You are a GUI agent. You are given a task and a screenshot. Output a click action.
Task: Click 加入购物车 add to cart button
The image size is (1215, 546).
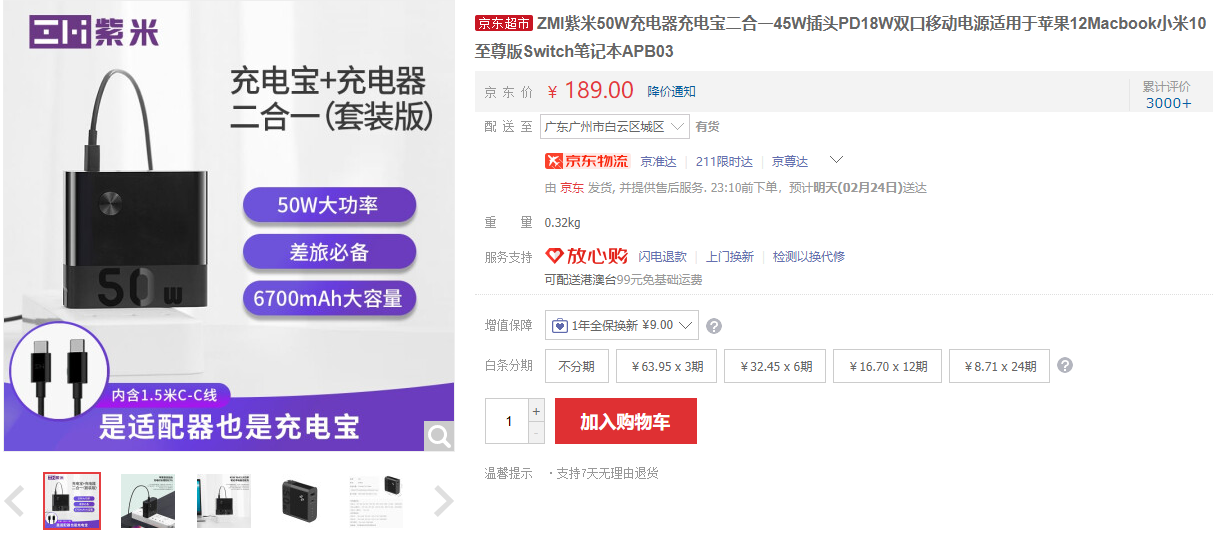click(x=625, y=421)
